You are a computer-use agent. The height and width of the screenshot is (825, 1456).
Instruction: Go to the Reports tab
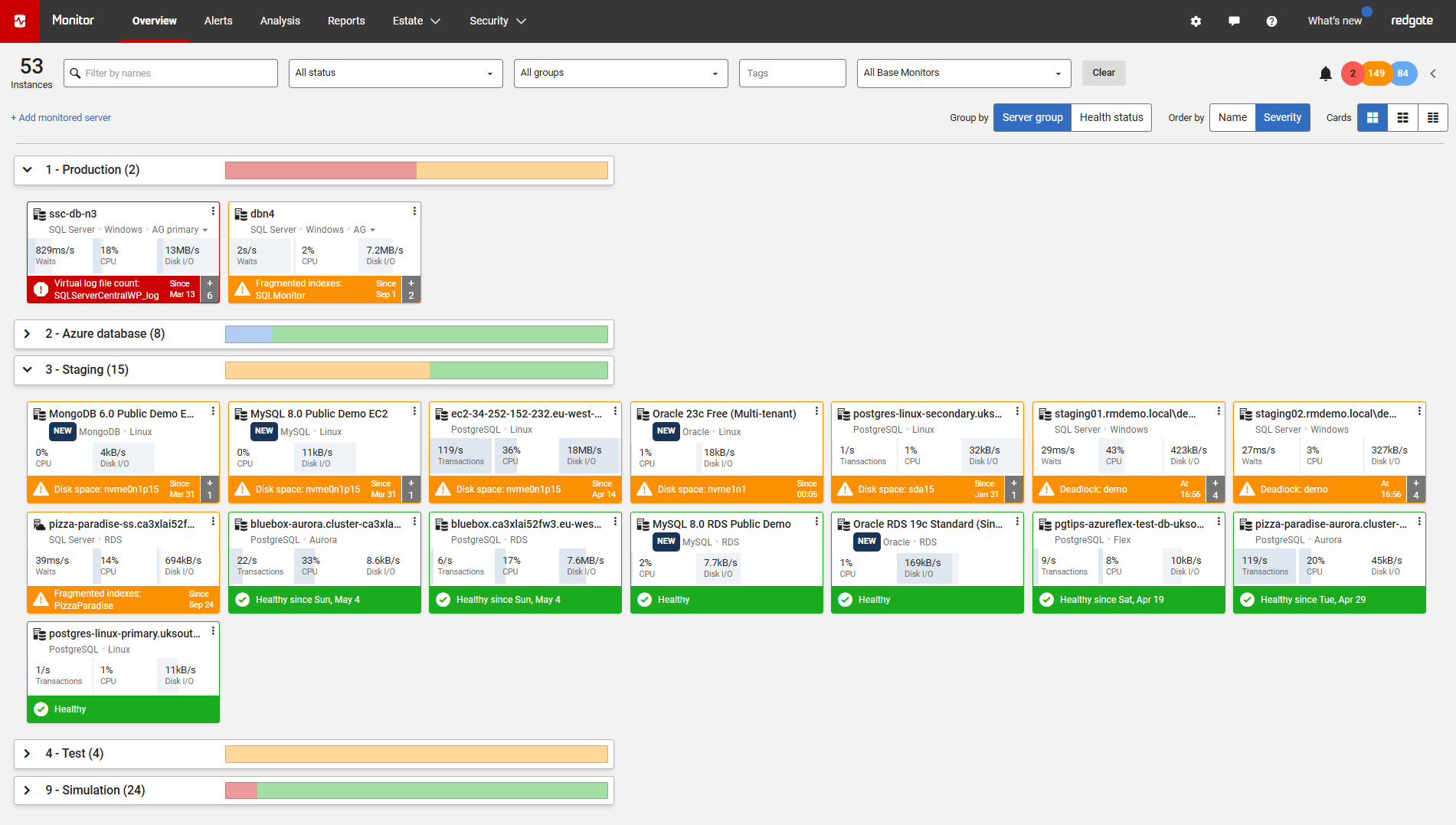346,21
